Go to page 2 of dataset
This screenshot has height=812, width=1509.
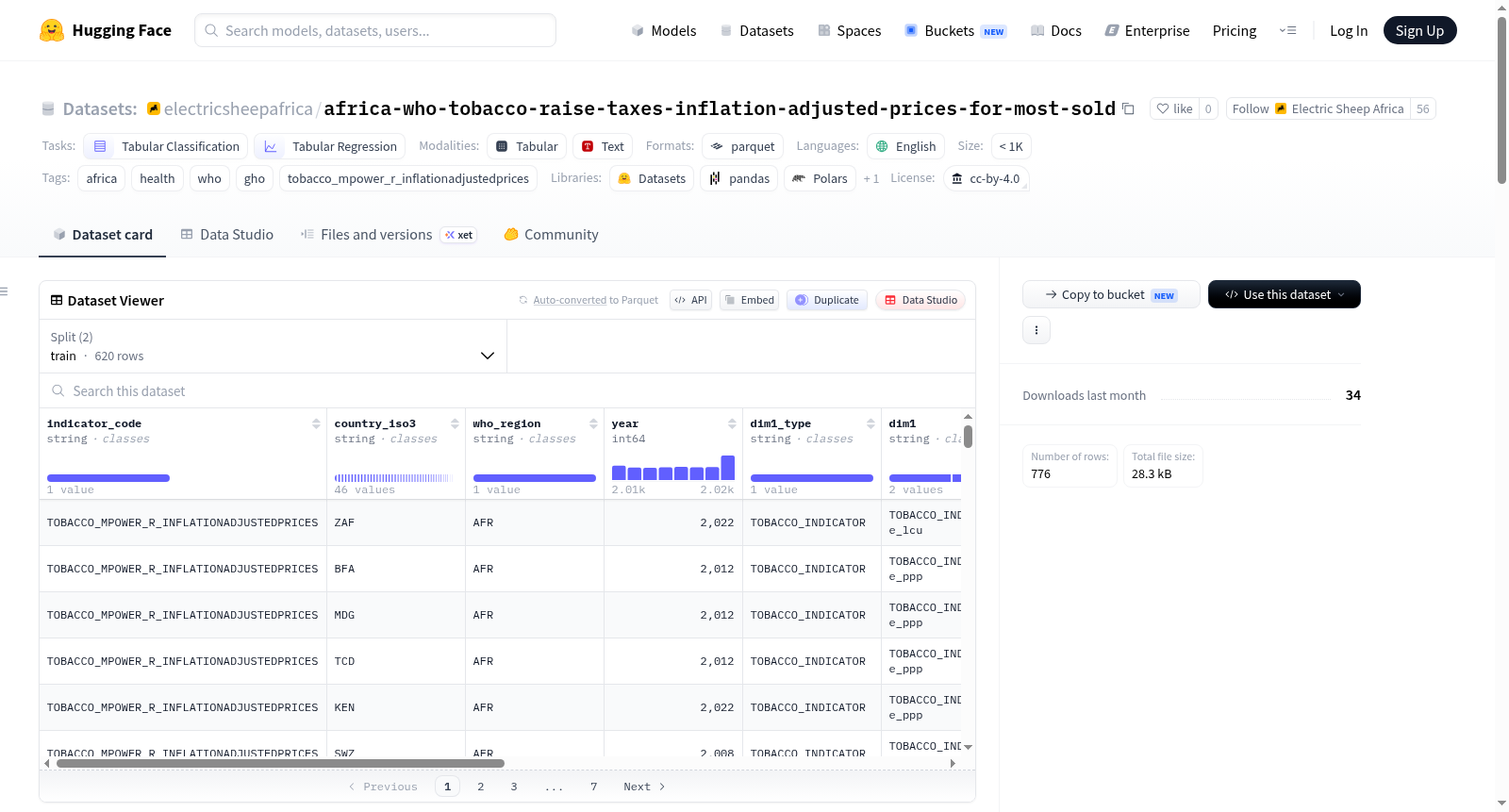pos(481,787)
